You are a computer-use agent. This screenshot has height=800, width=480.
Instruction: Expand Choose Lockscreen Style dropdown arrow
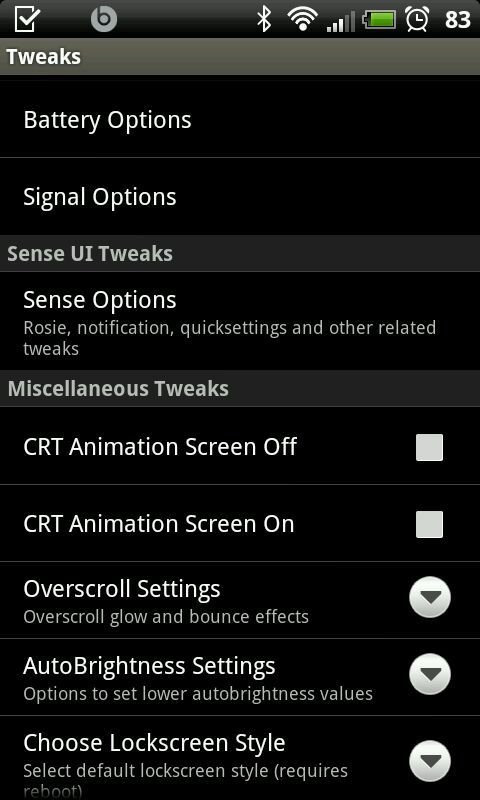[x=430, y=761]
